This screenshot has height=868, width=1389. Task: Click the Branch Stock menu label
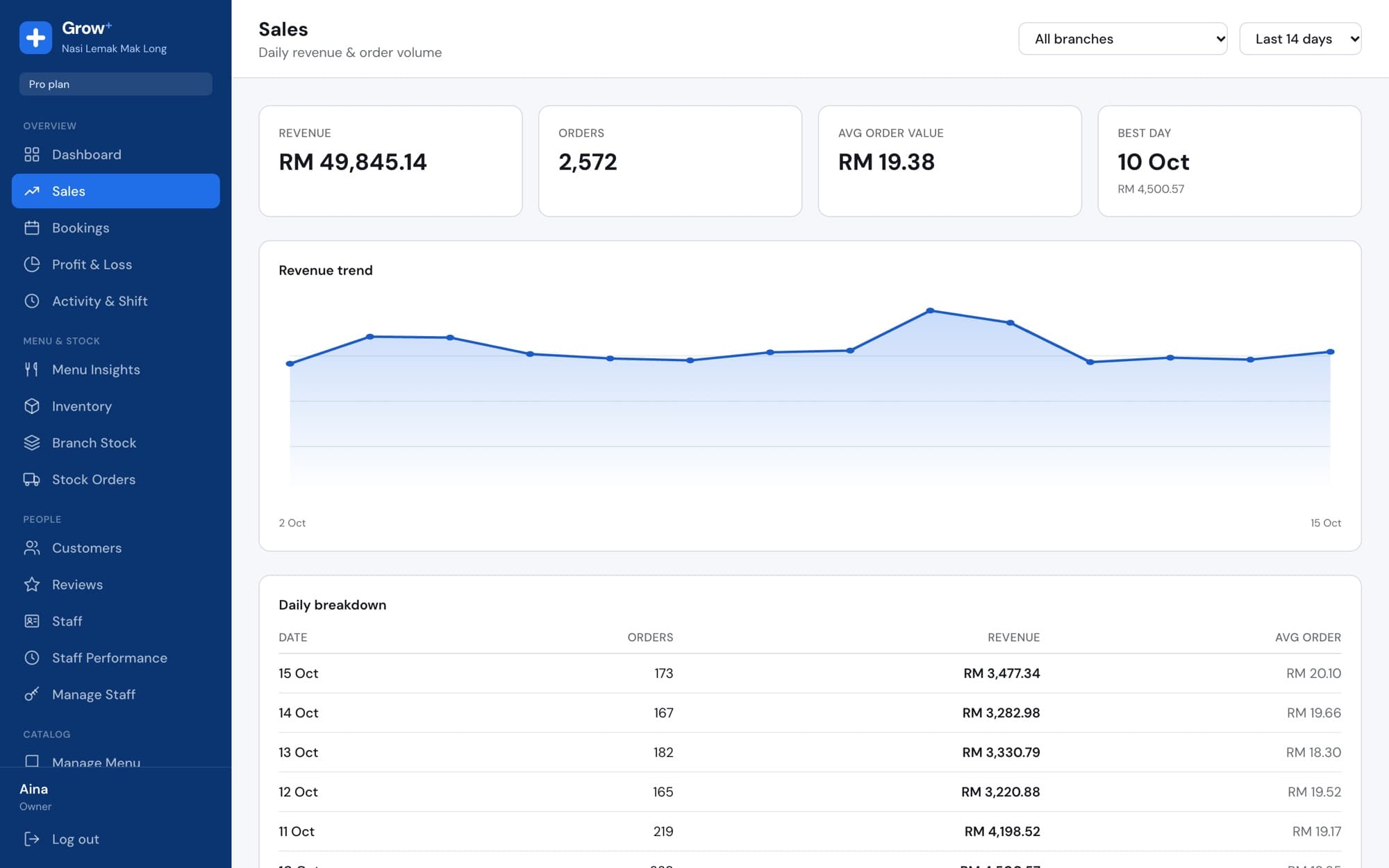coord(94,443)
